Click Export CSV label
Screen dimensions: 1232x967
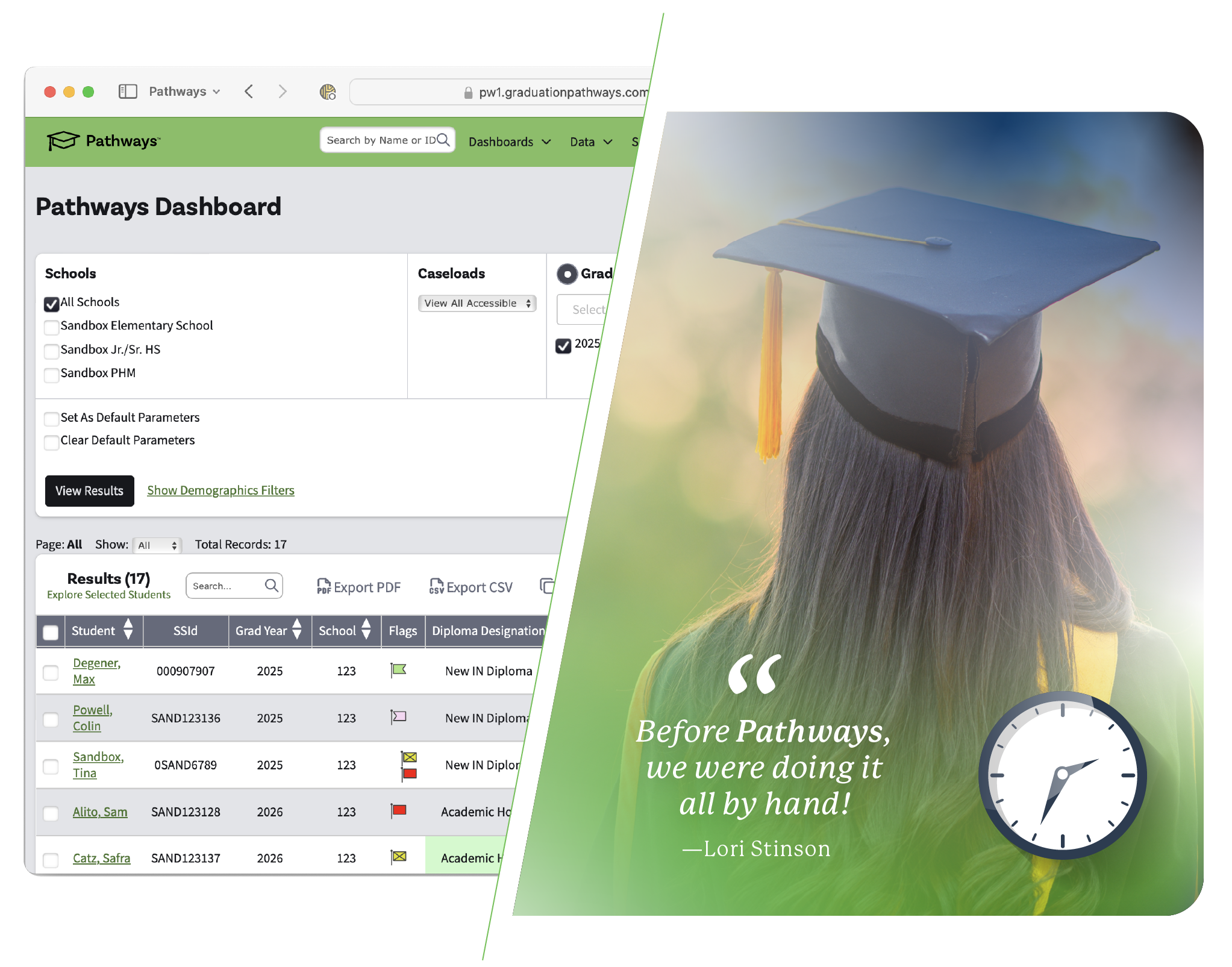480,587
